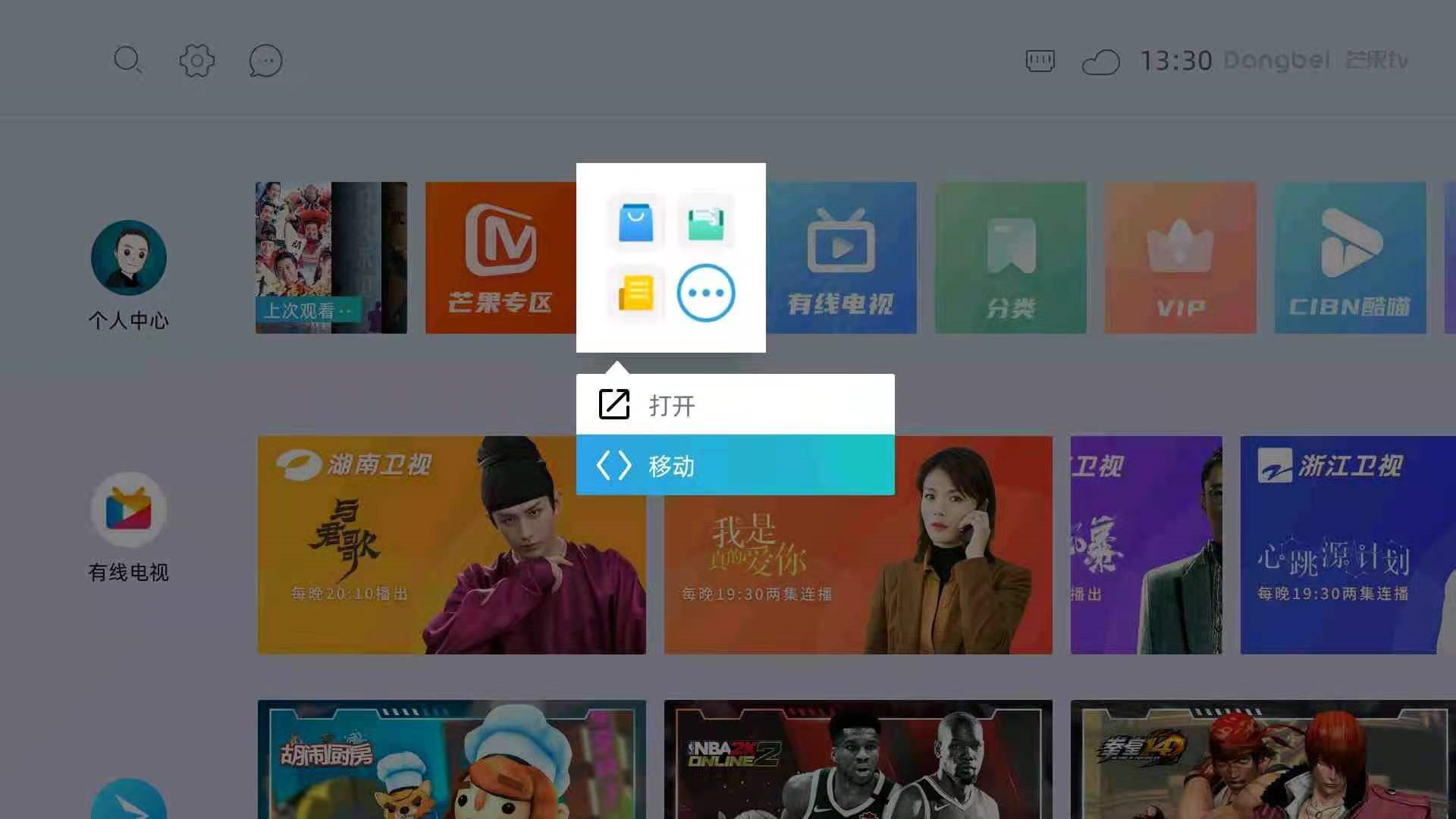Select the blue shopping bag app icon
1456x819 pixels.
(x=635, y=222)
